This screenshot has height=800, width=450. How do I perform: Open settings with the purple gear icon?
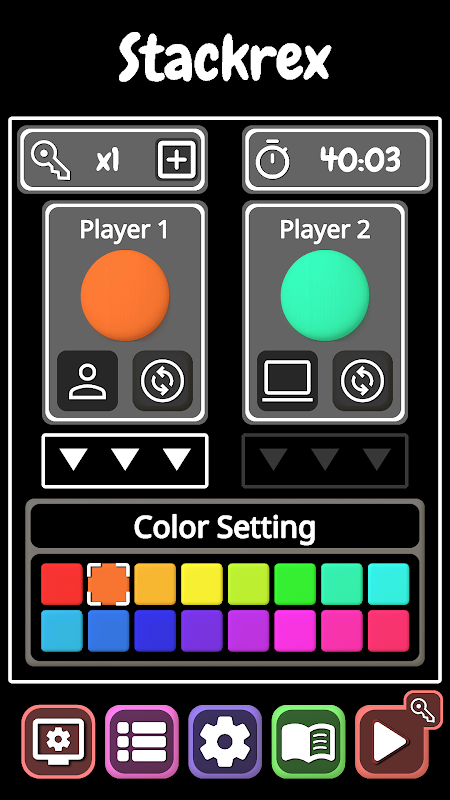click(225, 742)
